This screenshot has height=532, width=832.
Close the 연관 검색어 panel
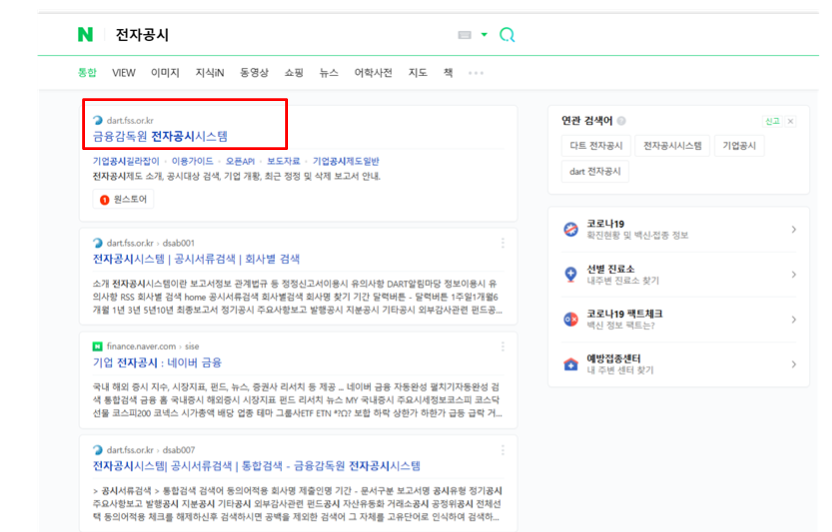pyautogui.click(x=791, y=121)
